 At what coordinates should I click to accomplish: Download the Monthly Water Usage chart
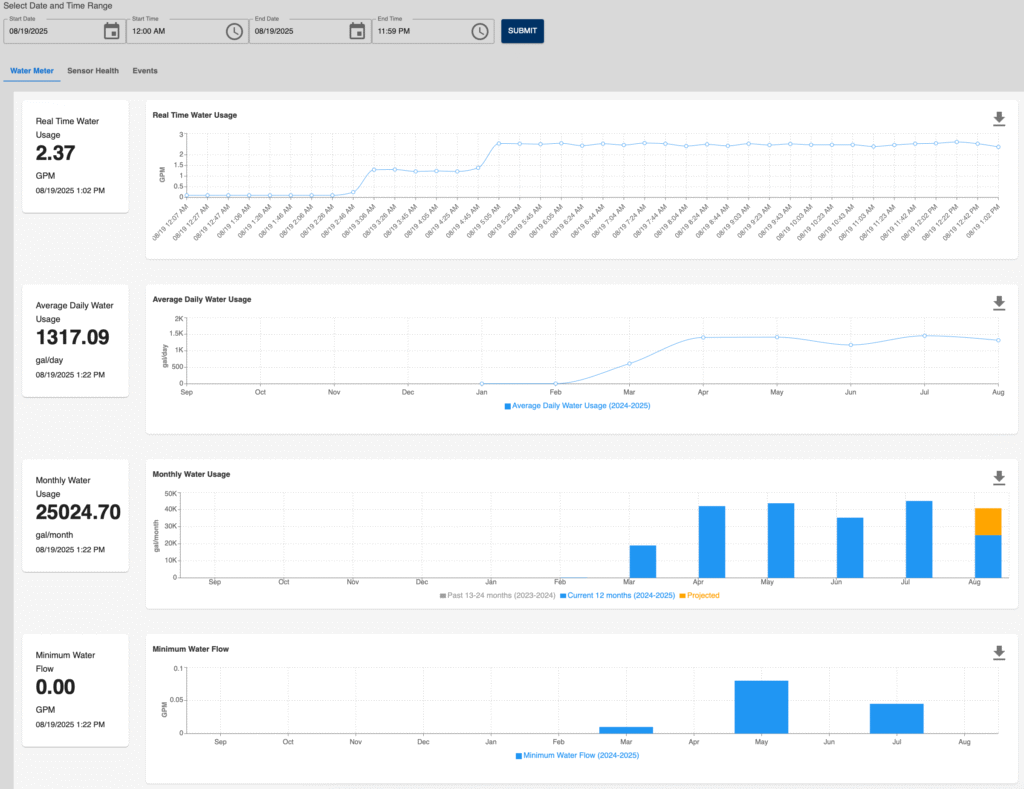pyautogui.click(x=998, y=478)
